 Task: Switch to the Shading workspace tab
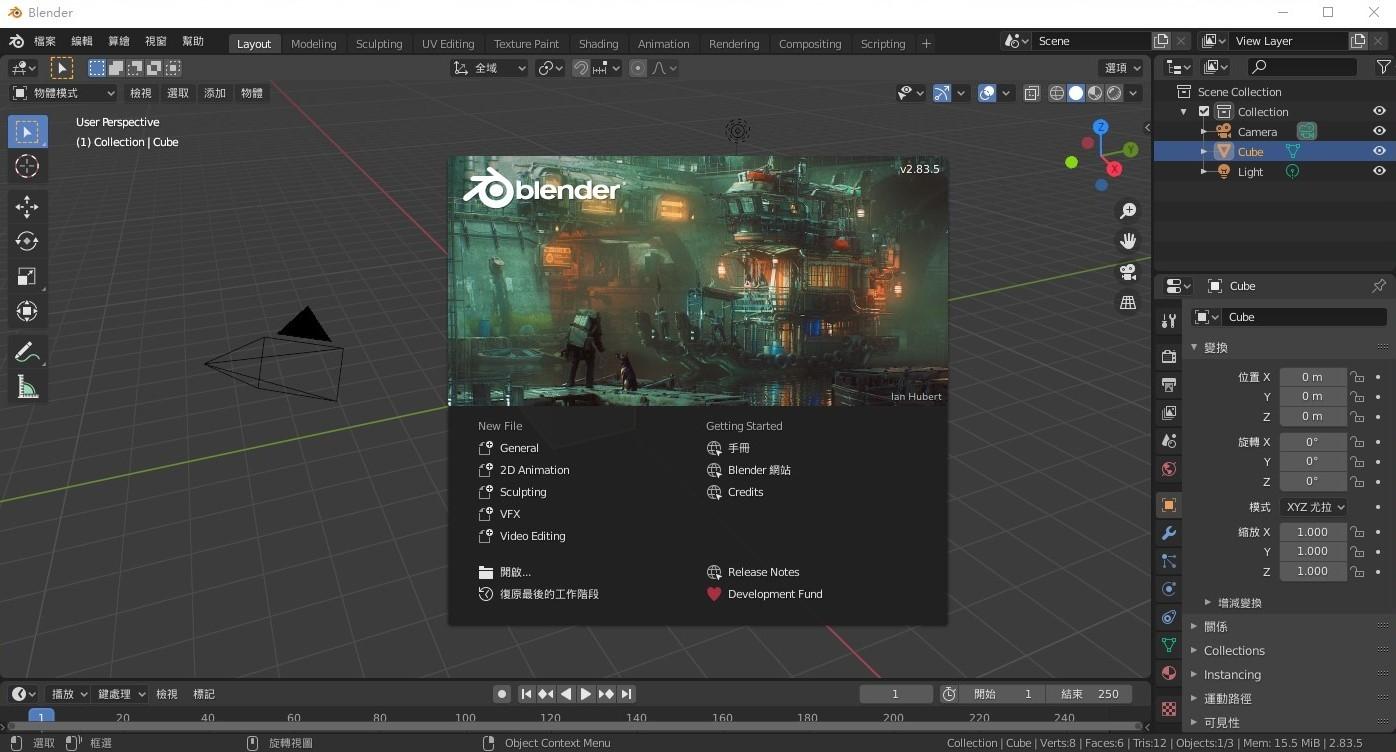(598, 44)
